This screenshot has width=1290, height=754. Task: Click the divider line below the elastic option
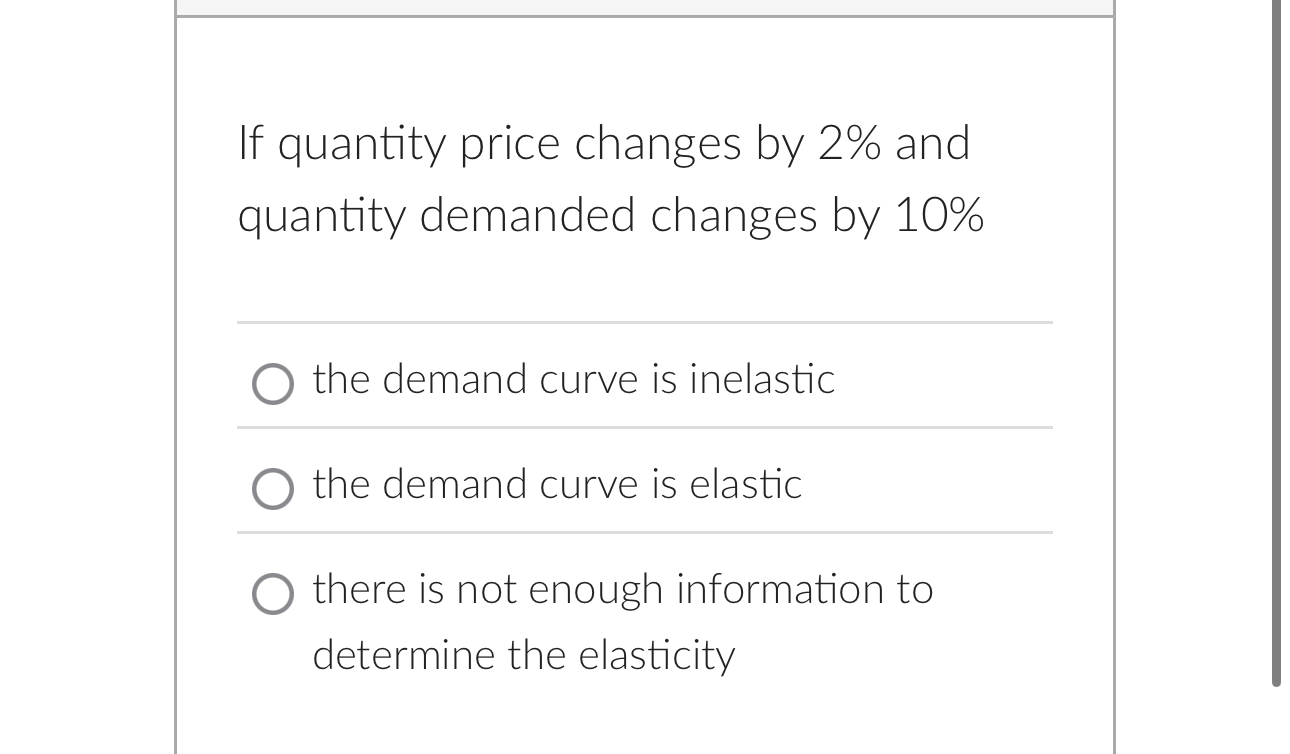point(644,530)
